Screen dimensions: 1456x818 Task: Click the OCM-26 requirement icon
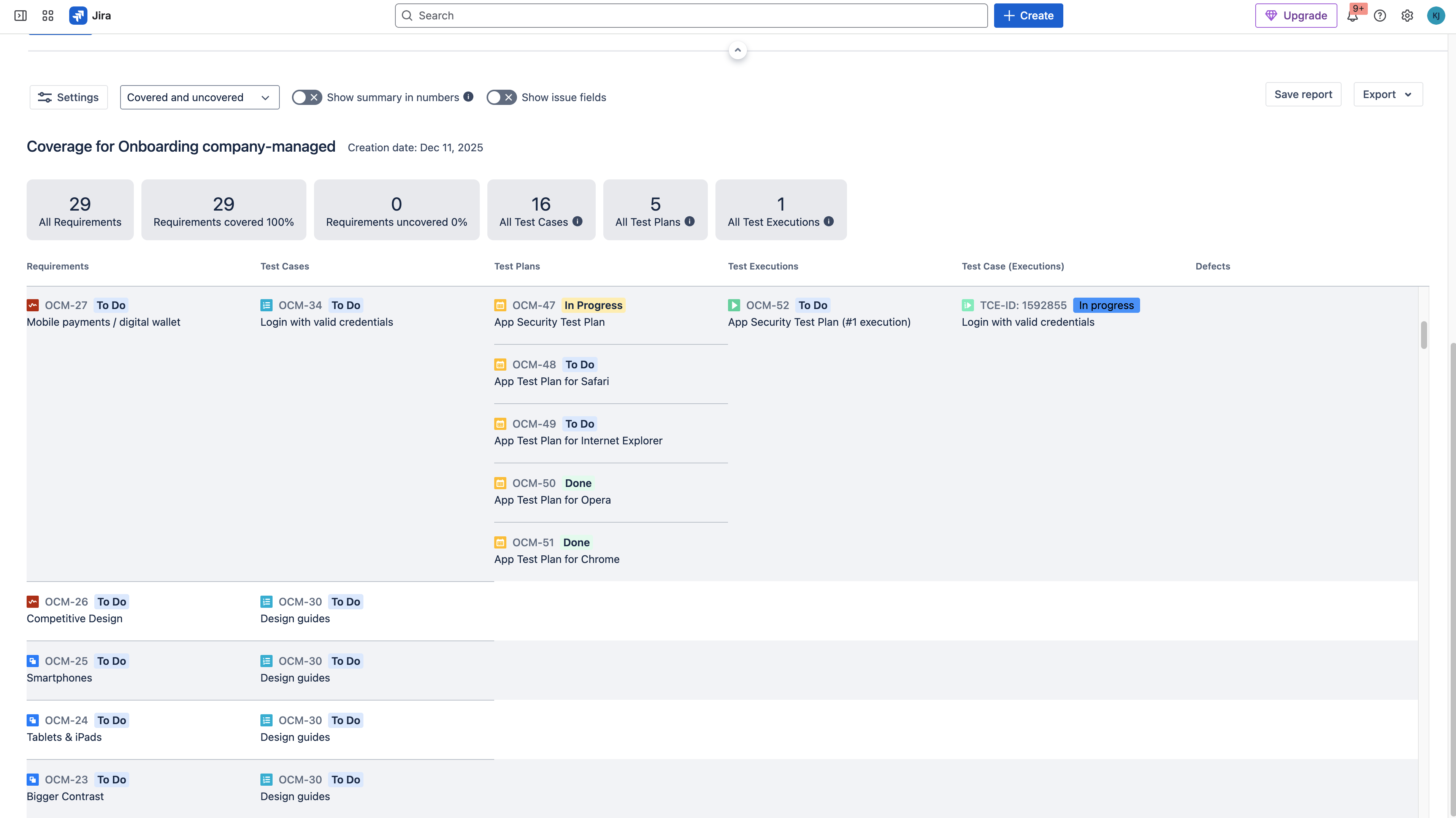[x=33, y=602]
